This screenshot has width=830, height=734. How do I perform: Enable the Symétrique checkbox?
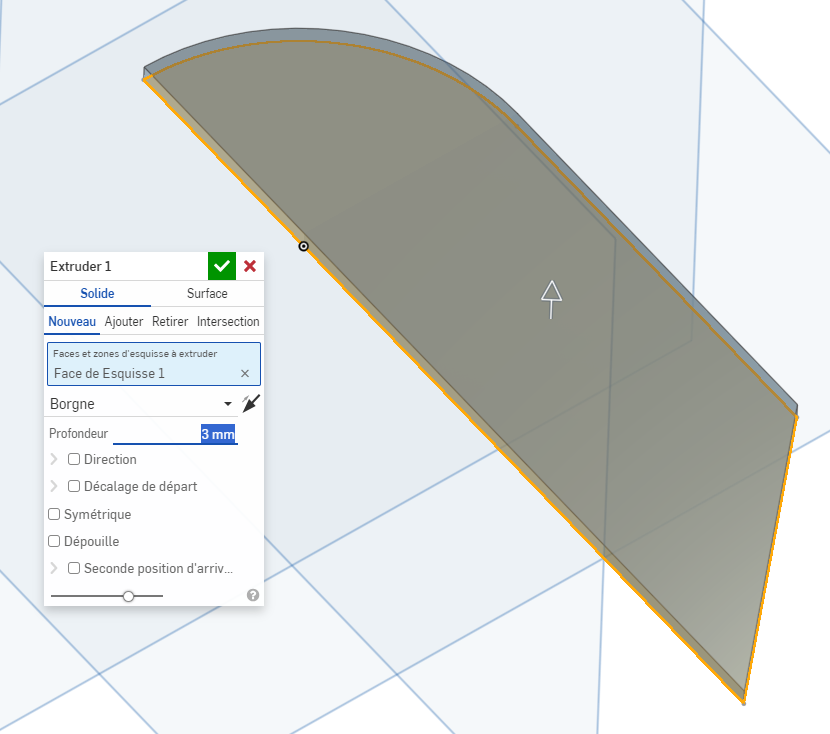[55, 514]
